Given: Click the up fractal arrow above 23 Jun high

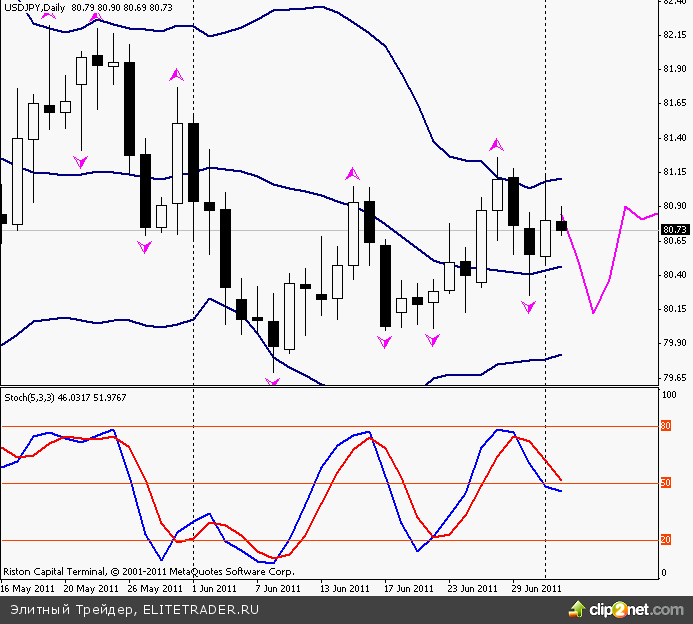Looking at the screenshot, I should coord(495,144).
